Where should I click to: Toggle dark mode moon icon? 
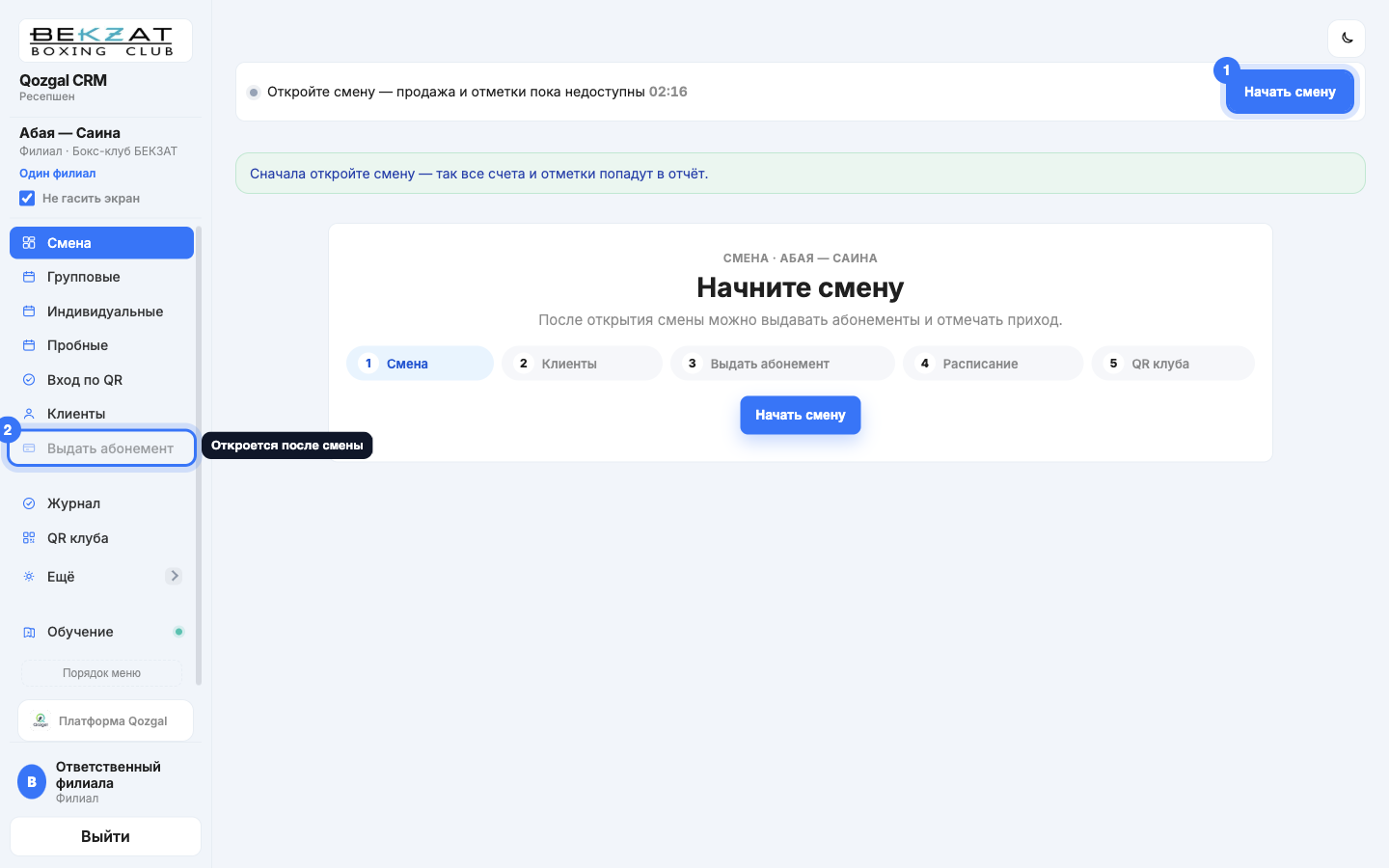1347,39
